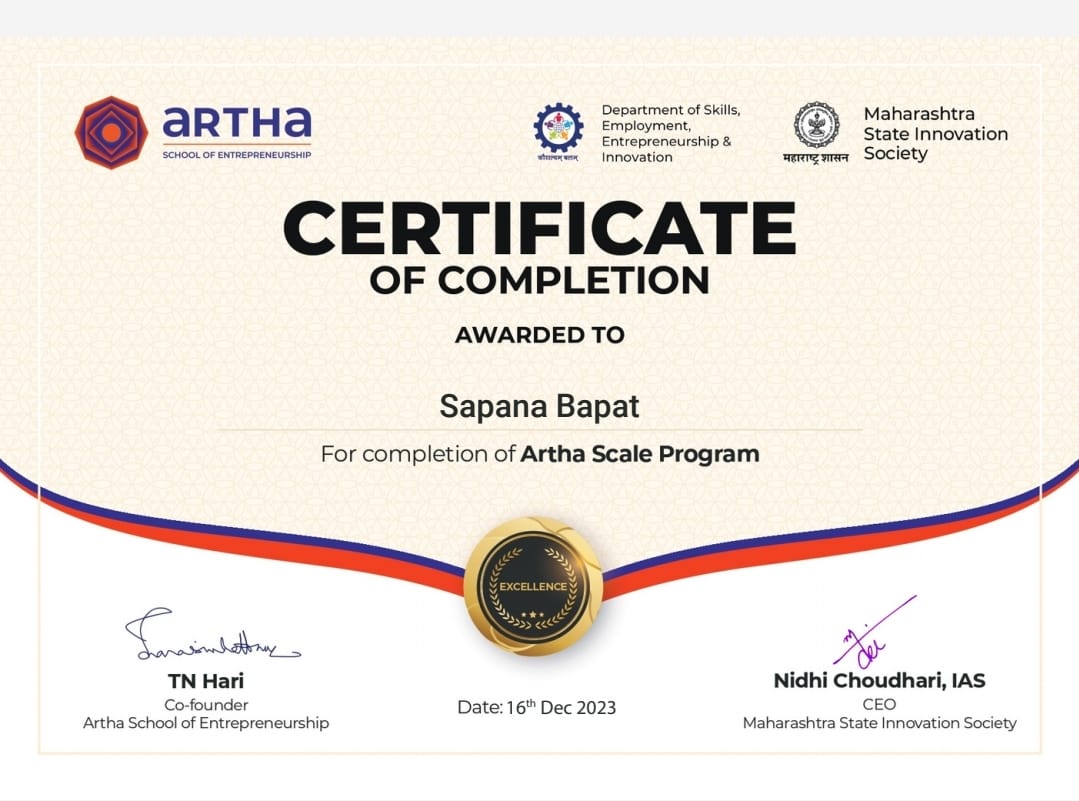The image size is (1079, 801).
Task: Click the recipient name 'Sapana Bapat'
Action: (540, 406)
